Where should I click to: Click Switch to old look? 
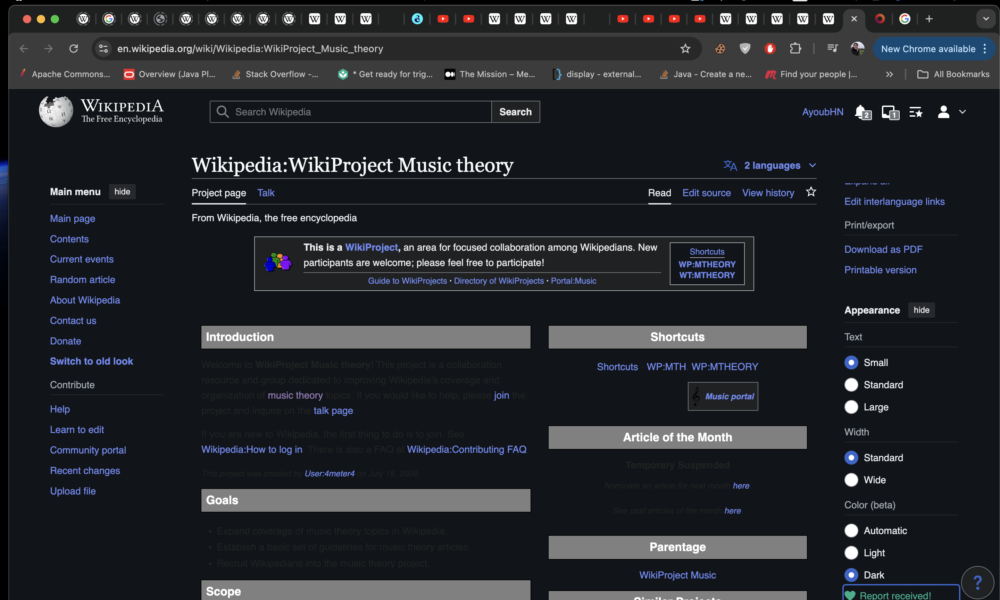pos(91,361)
